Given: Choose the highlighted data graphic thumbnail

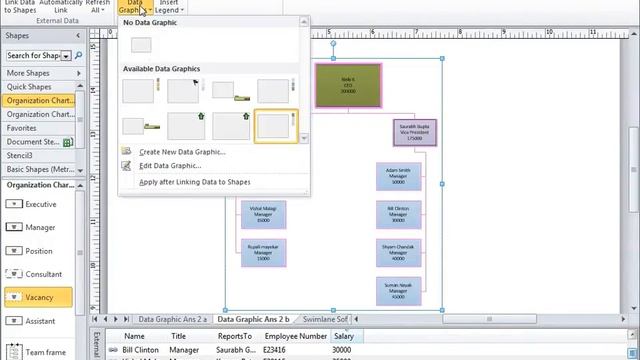Looking at the screenshot, I should click(276, 126).
